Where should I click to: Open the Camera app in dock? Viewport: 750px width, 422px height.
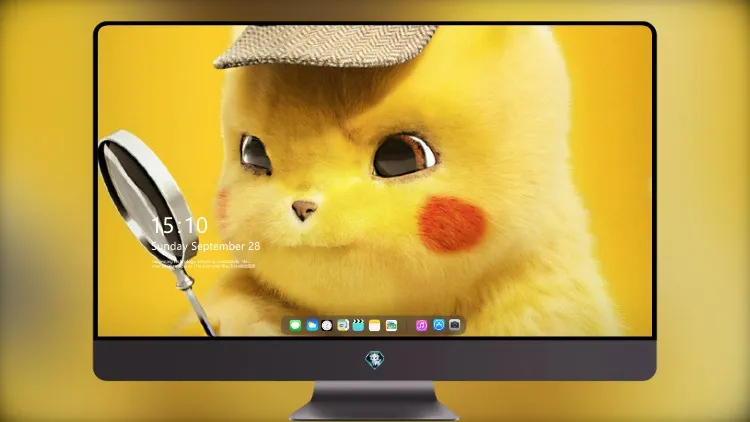[455, 325]
